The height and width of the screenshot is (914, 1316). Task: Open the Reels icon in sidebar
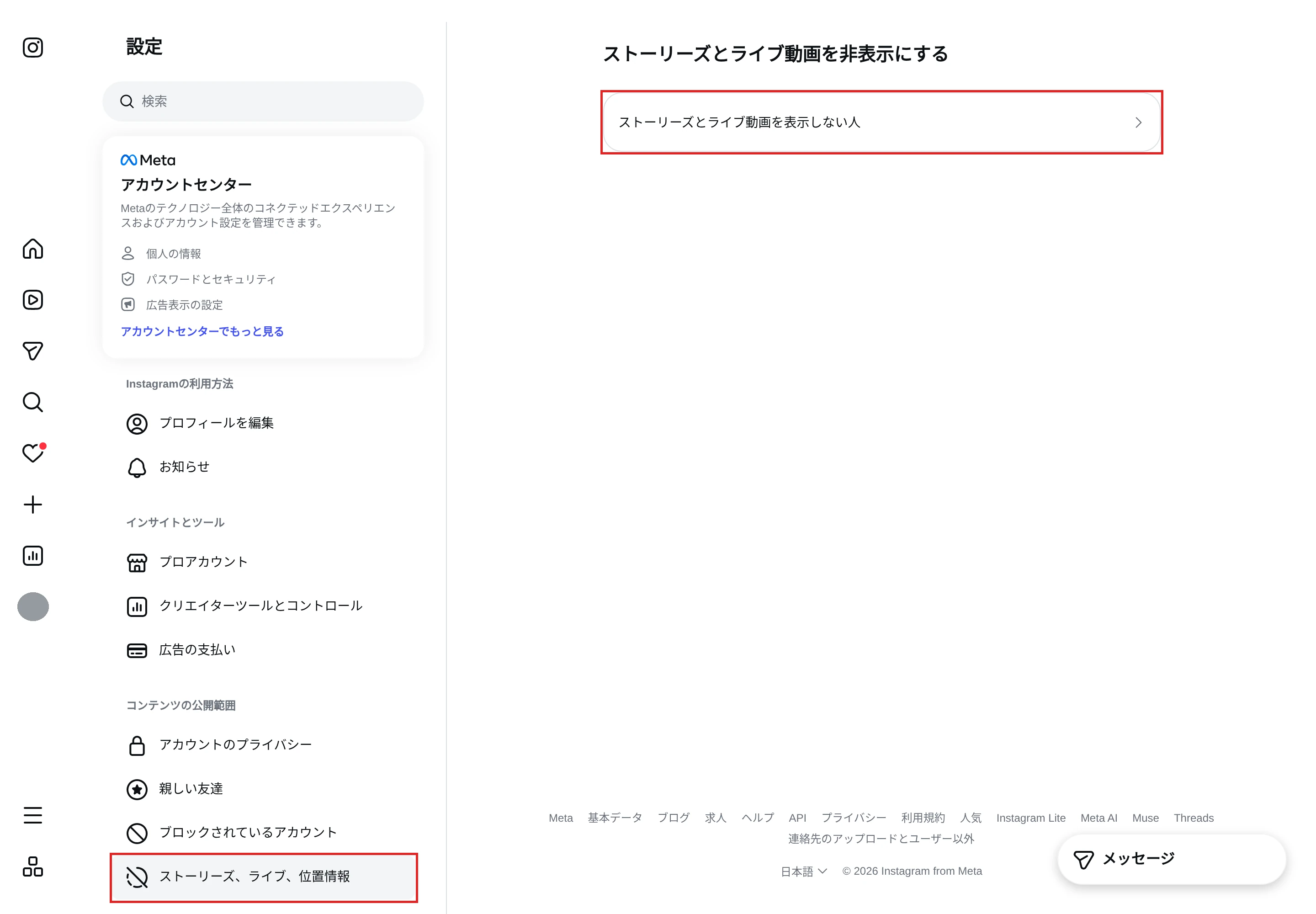32,299
